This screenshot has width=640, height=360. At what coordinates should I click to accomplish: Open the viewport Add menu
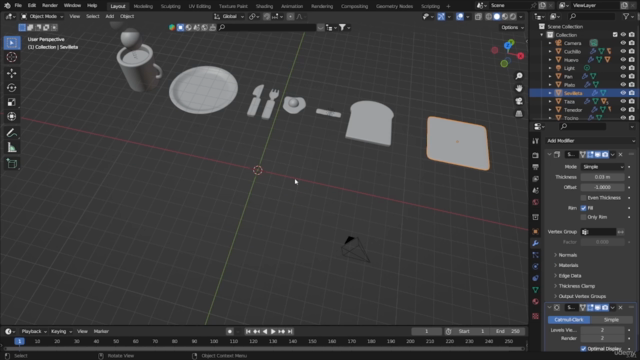click(110, 16)
